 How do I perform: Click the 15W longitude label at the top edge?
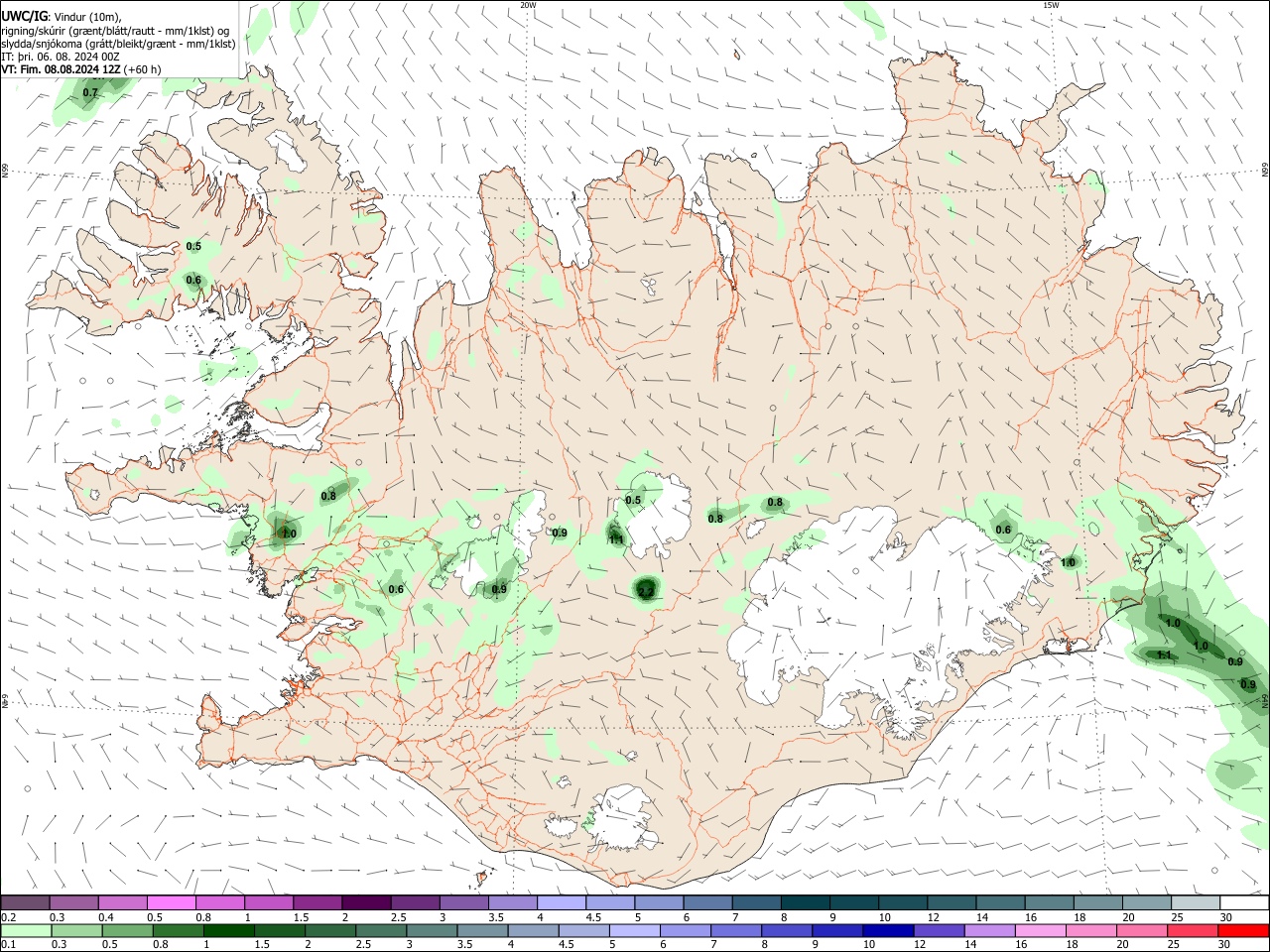[x=1051, y=5]
